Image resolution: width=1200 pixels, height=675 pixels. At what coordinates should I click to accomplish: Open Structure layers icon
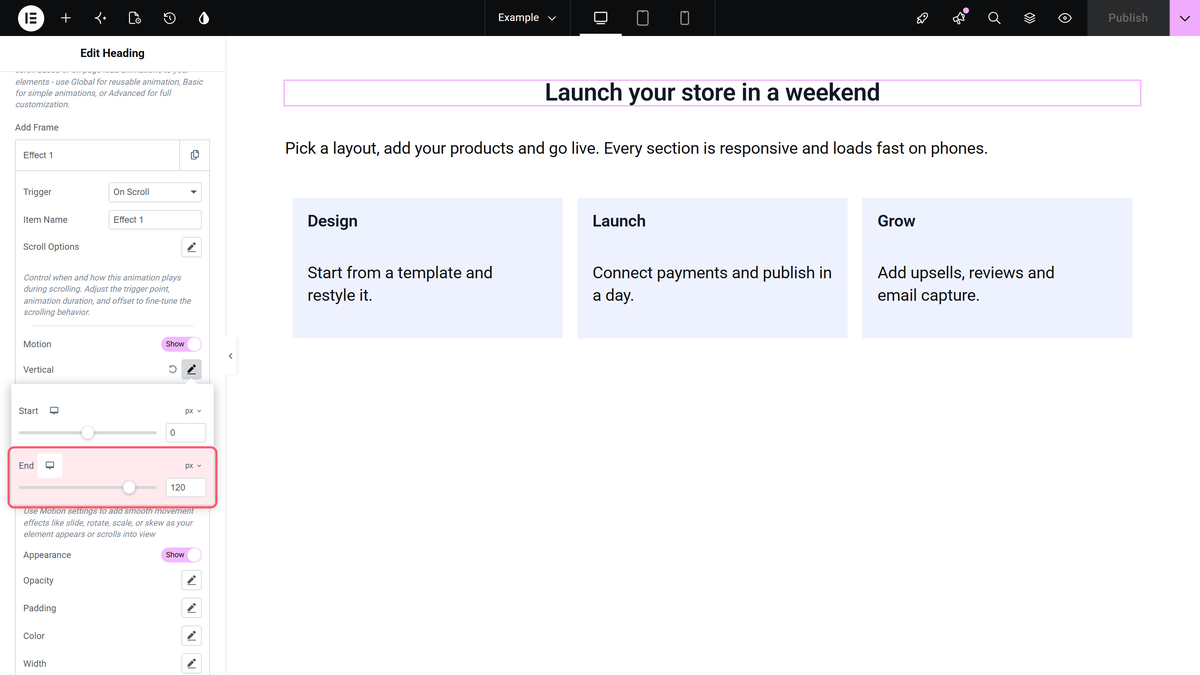pos(1030,18)
